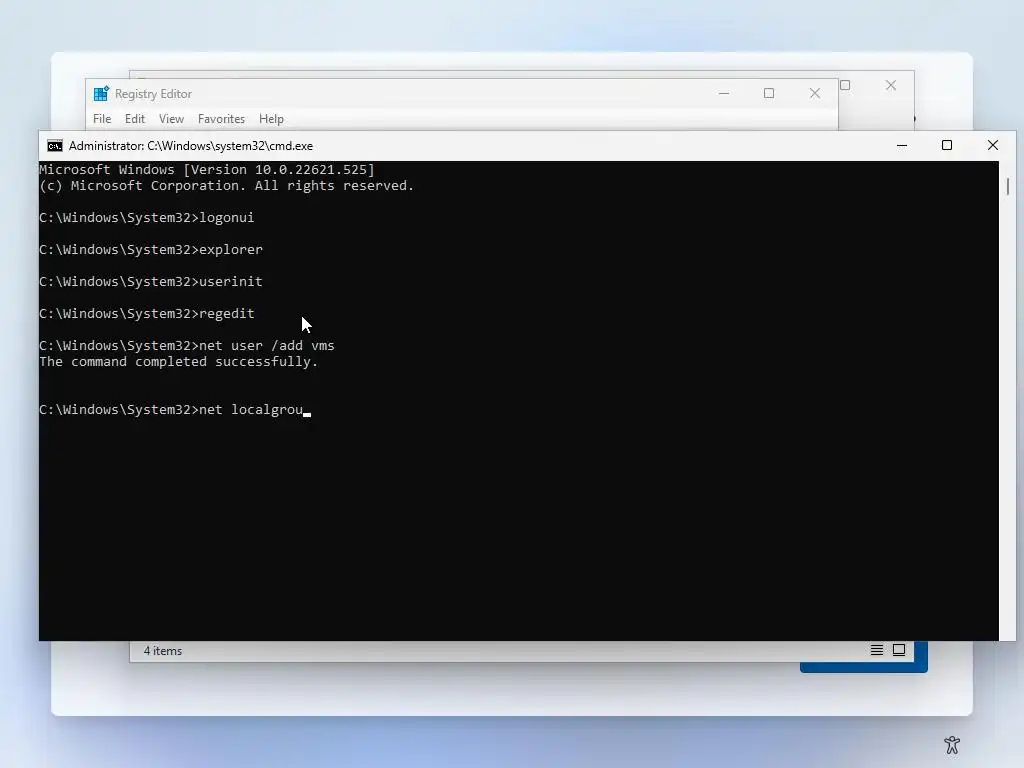The height and width of the screenshot is (768, 1024).
Task: Maximize the background file window
Action: point(845,86)
